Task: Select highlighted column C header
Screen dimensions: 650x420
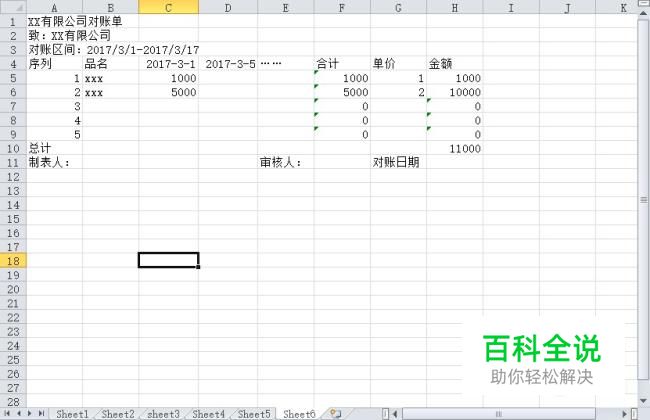Action: pyautogui.click(x=168, y=7)
